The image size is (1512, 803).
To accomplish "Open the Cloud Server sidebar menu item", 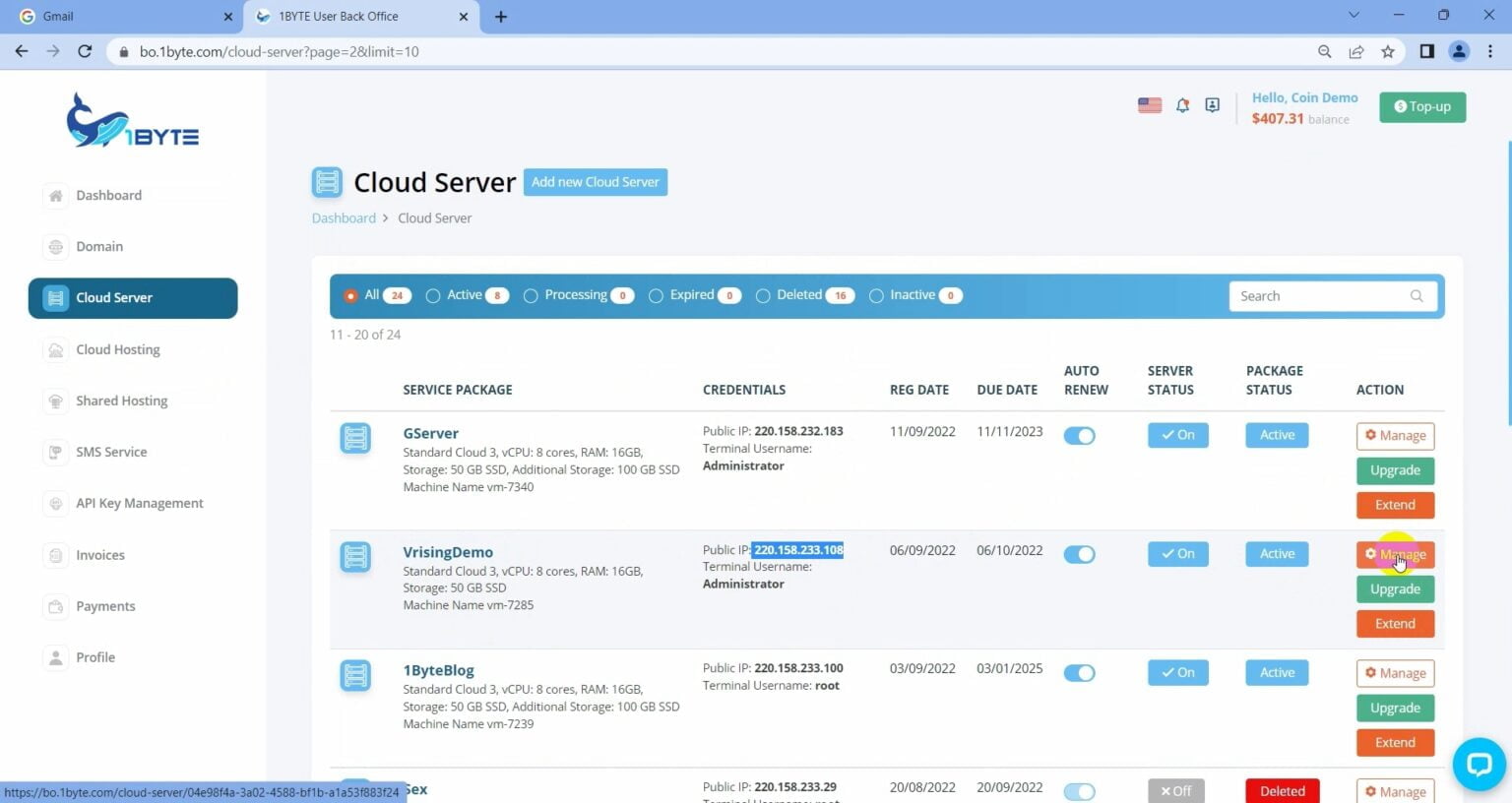I will tap(133, 298).
